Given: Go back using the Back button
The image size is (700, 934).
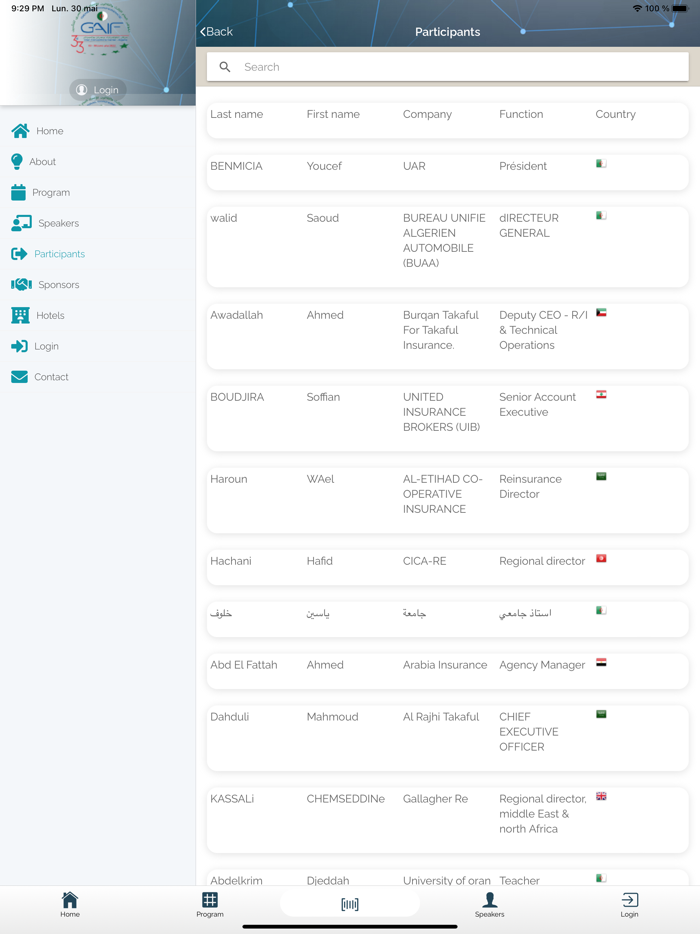Looking at the screenshot, I should (x=216, y=32).
